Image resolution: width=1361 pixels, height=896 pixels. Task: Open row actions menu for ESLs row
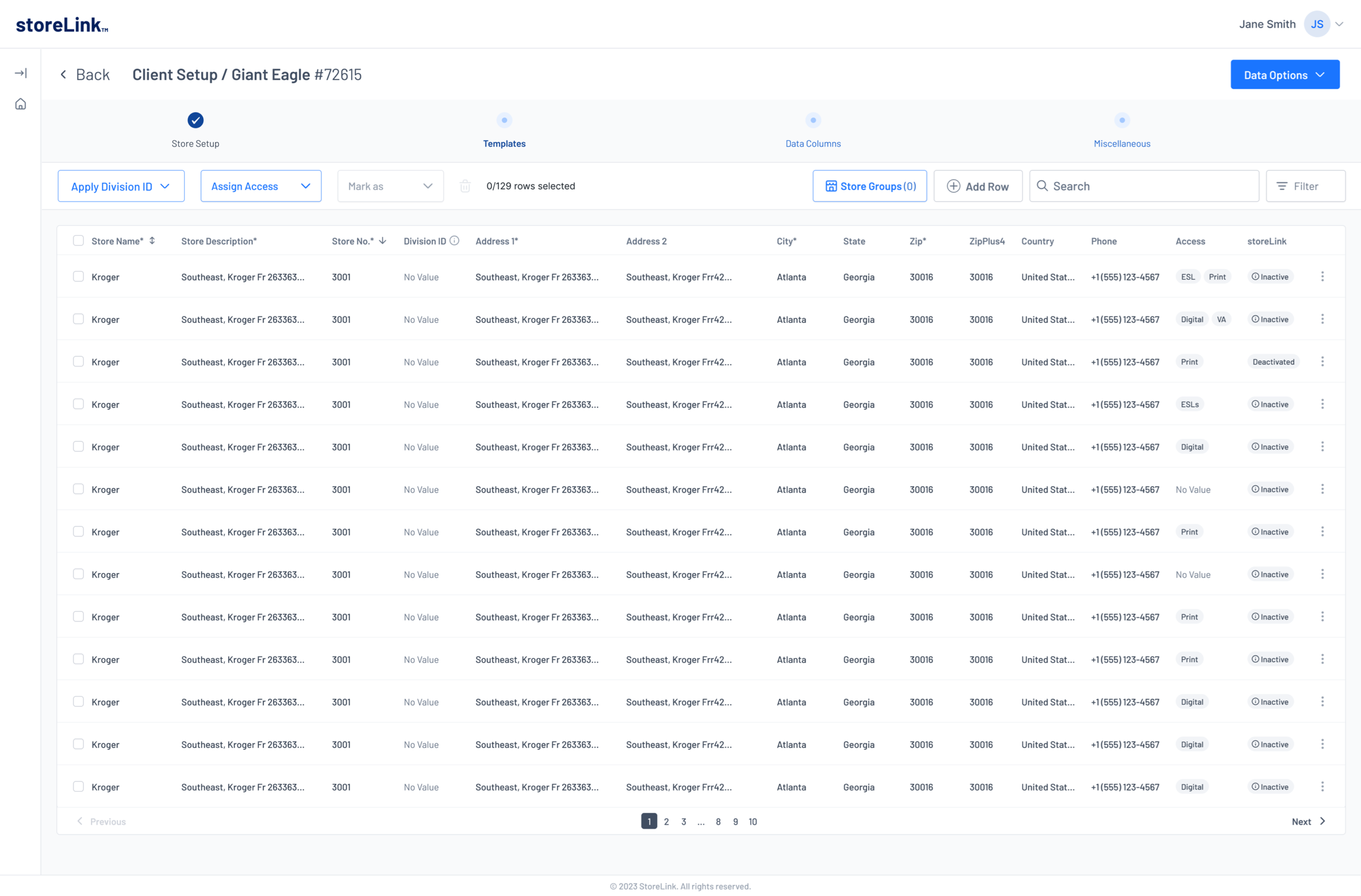coord(1322,404)
